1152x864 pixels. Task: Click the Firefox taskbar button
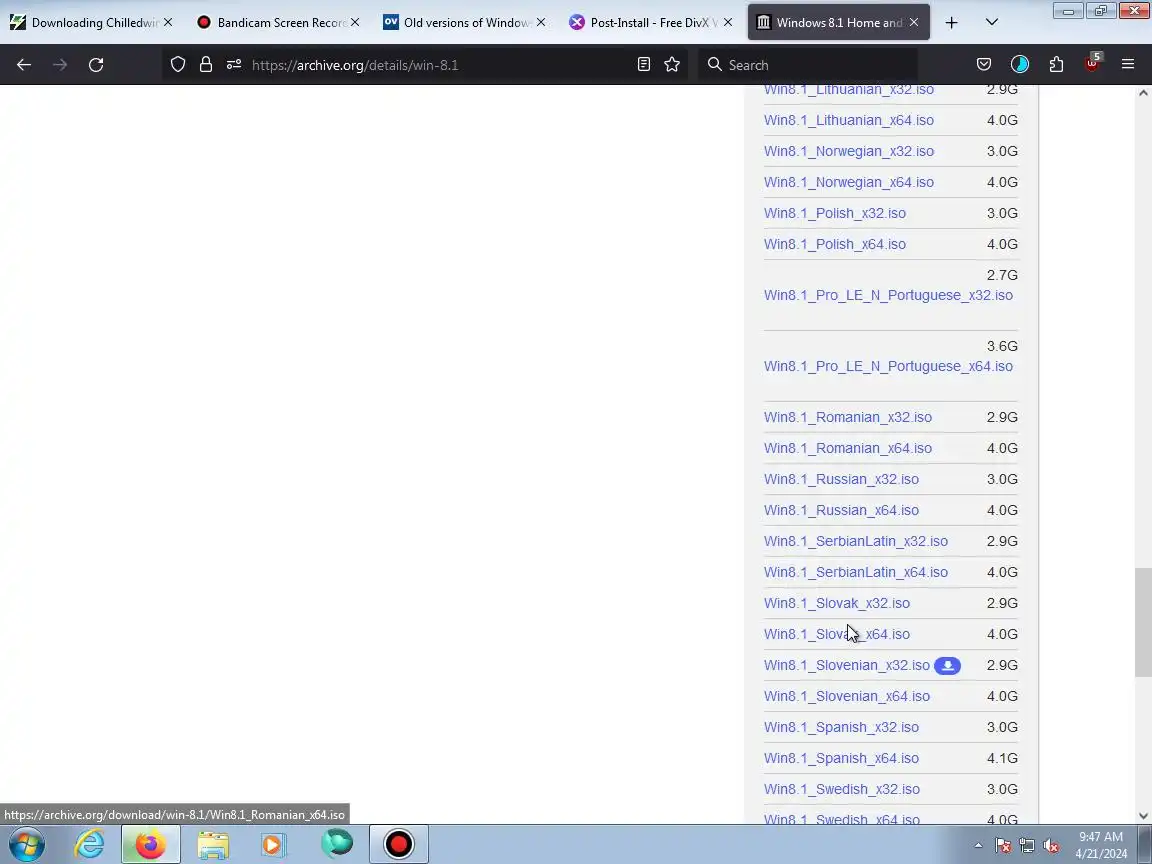coord(151,844)
